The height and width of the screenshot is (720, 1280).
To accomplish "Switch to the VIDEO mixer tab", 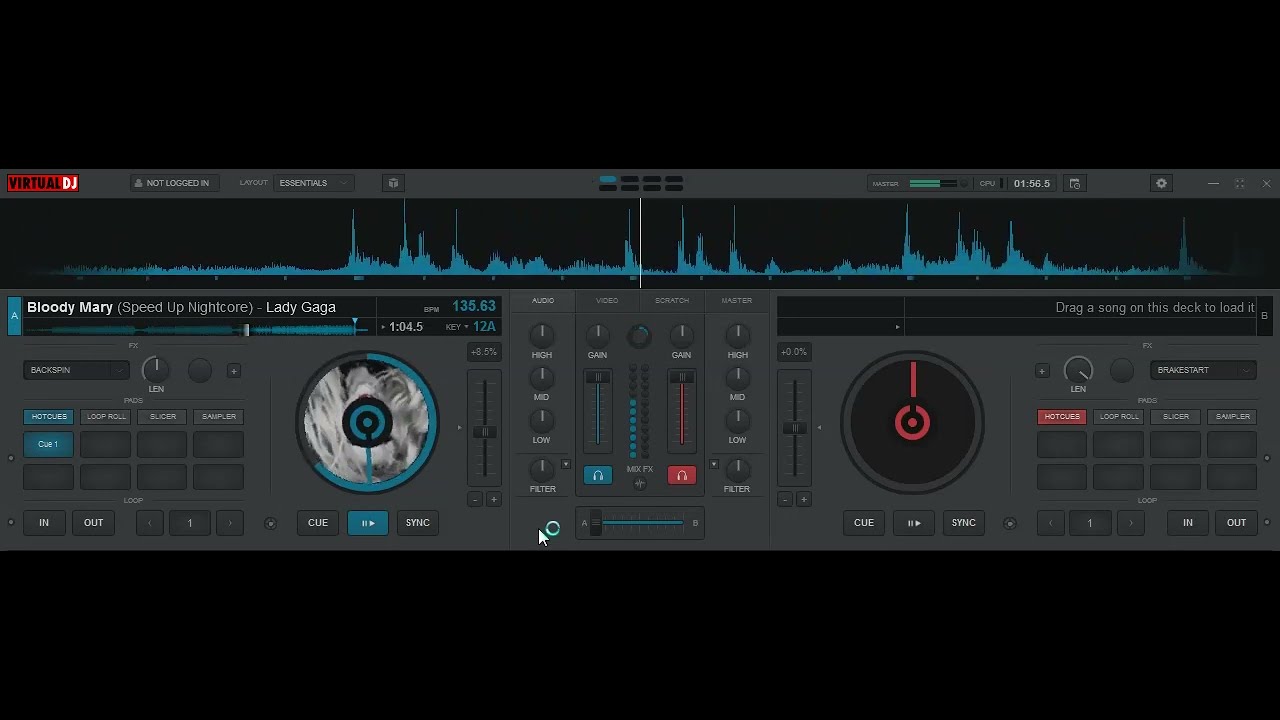I will (x=607, y=300).
